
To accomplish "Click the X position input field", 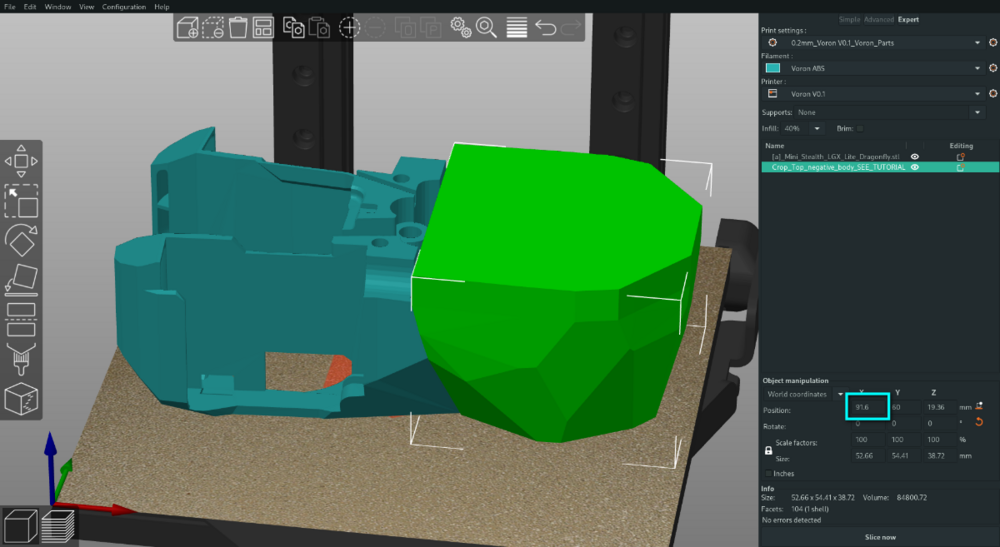I will [x=867, y=407].
